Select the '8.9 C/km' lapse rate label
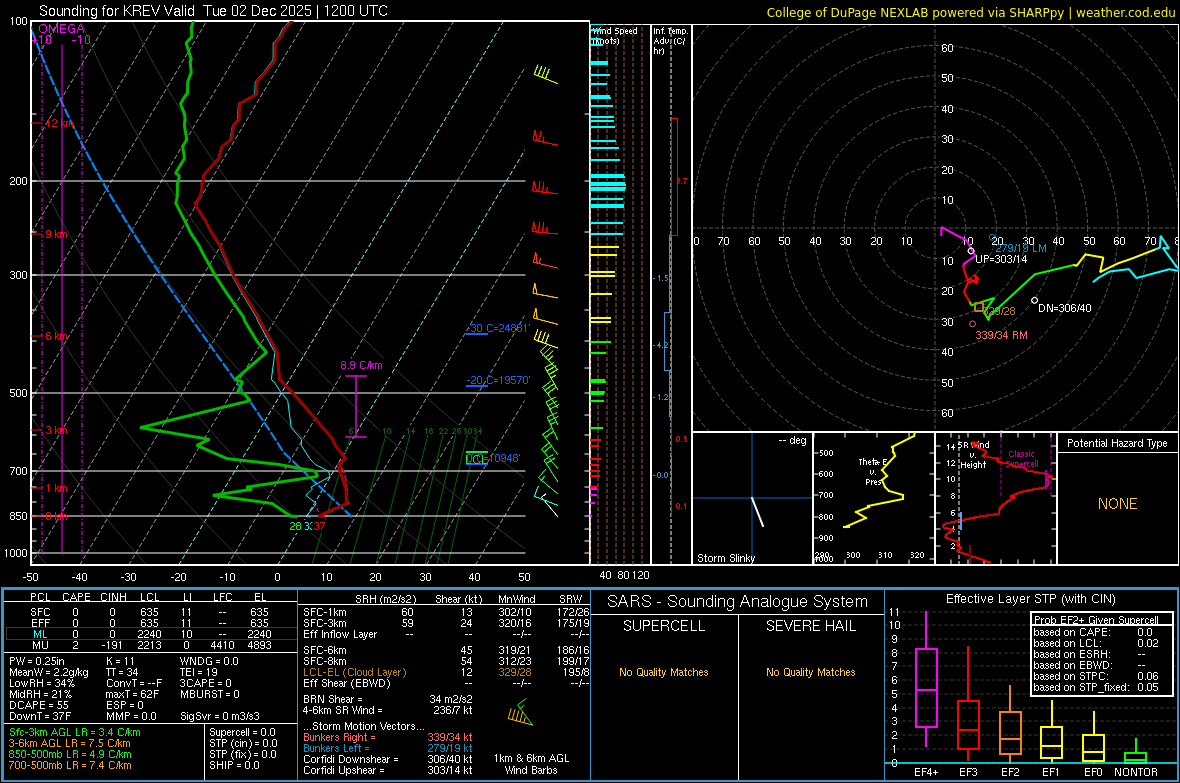 pos(361,365)
